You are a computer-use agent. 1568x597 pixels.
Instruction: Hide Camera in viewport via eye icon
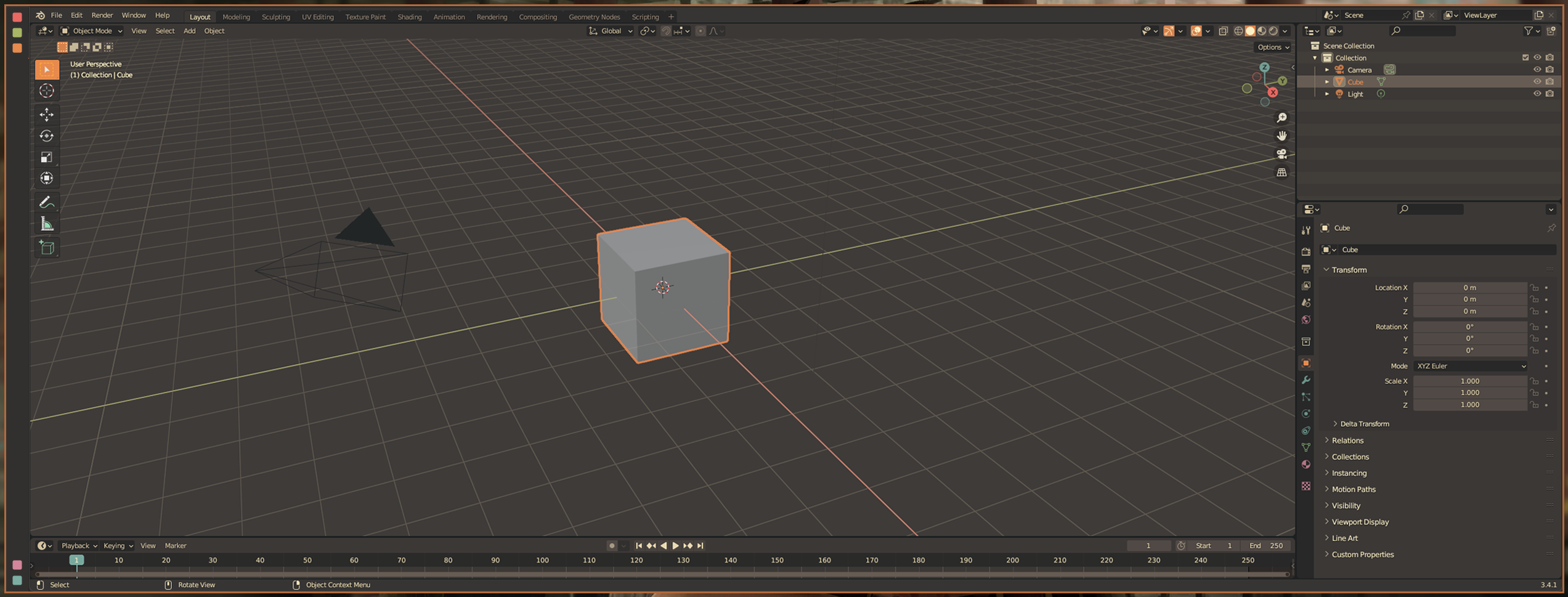[x=1537, y=70]
